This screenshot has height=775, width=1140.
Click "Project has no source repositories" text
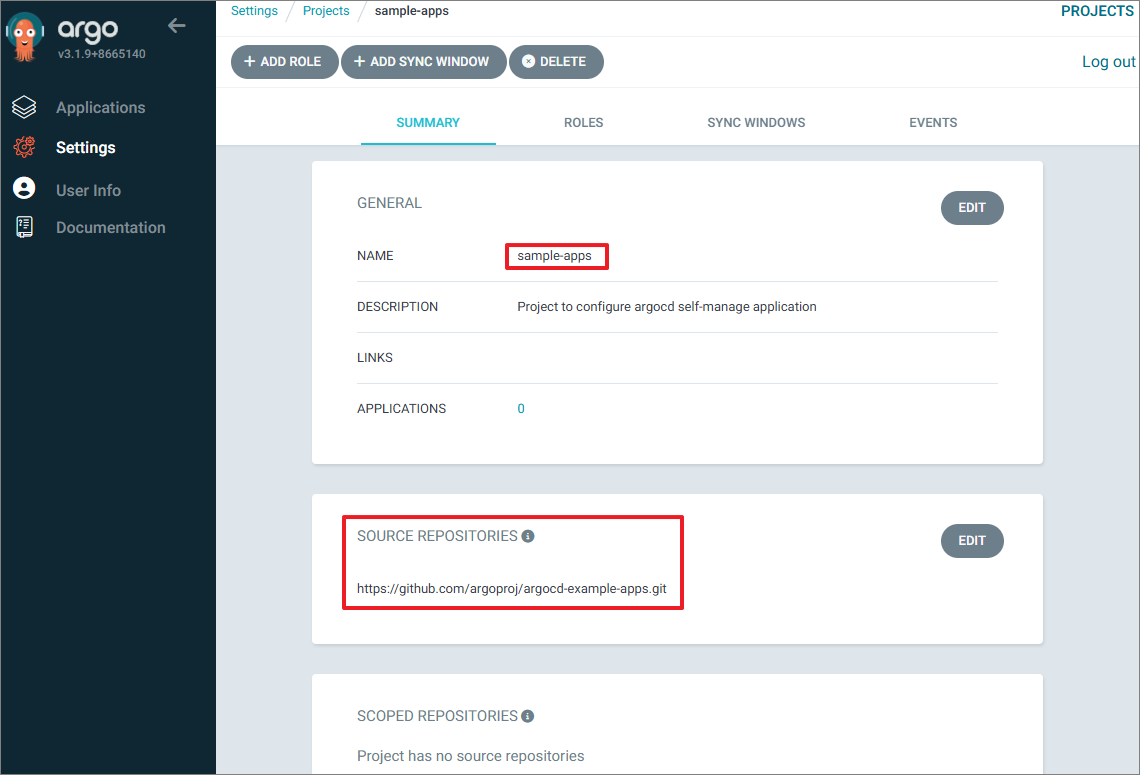coord(470,756)
